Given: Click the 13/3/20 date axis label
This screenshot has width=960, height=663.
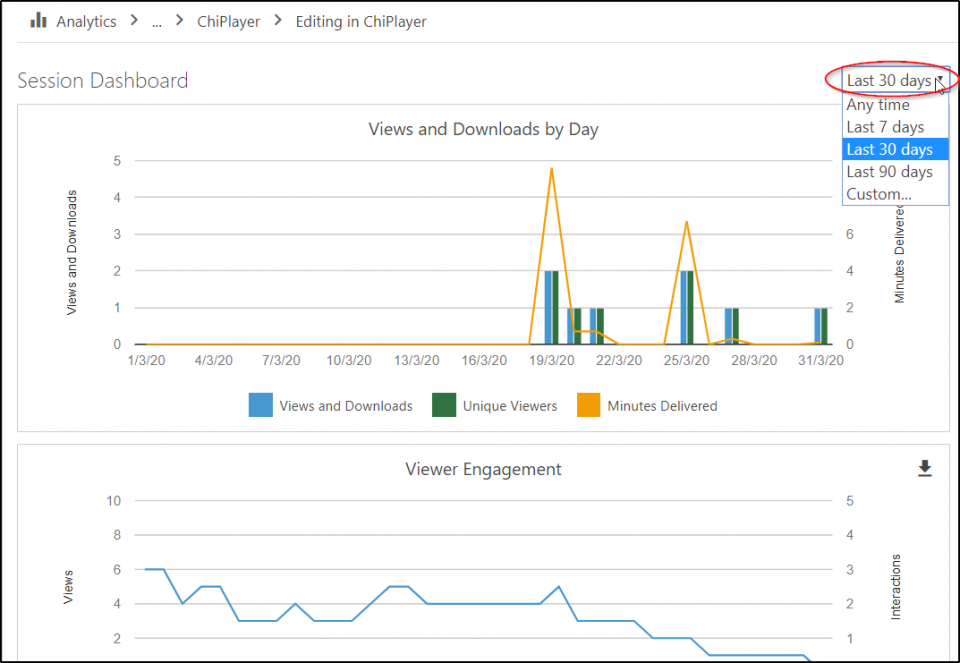Looking at the screenshot, I should point(416,360).
